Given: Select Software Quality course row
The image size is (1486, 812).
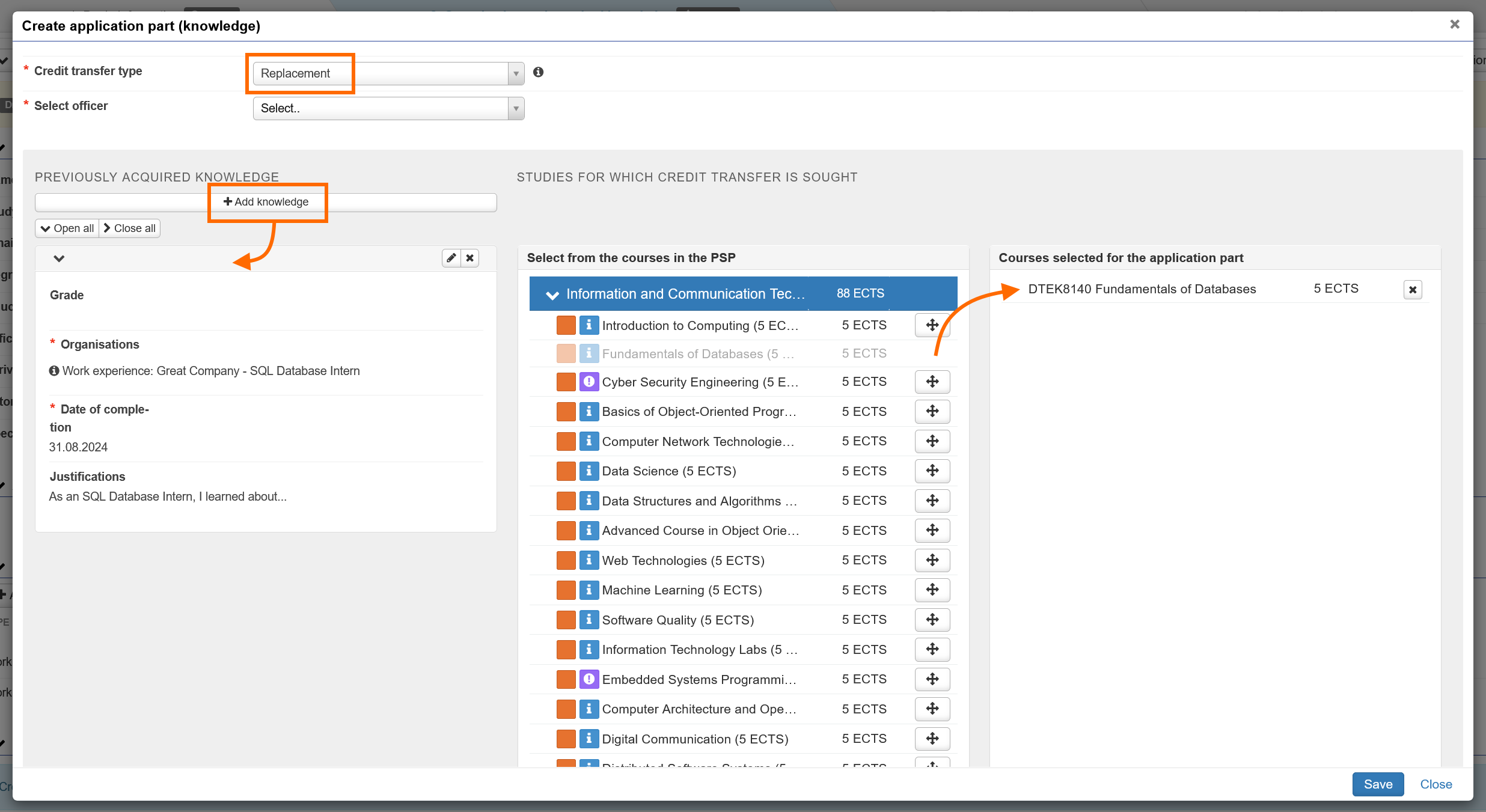Looking at the screenshot, I should 677,620.
